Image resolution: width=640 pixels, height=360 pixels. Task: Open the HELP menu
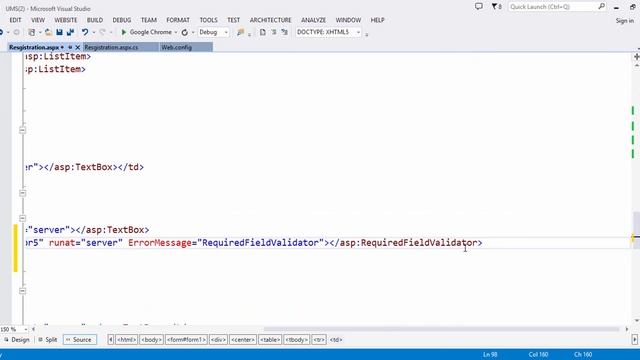pos(378,20)
